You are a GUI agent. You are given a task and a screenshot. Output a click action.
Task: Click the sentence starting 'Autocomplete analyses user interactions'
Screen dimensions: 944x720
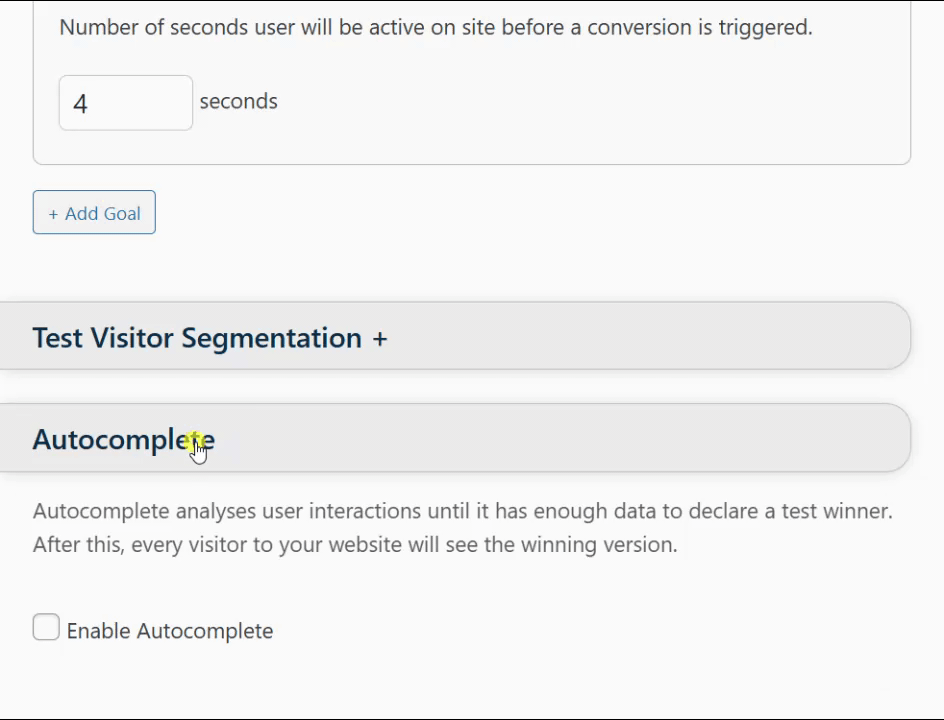462,511
